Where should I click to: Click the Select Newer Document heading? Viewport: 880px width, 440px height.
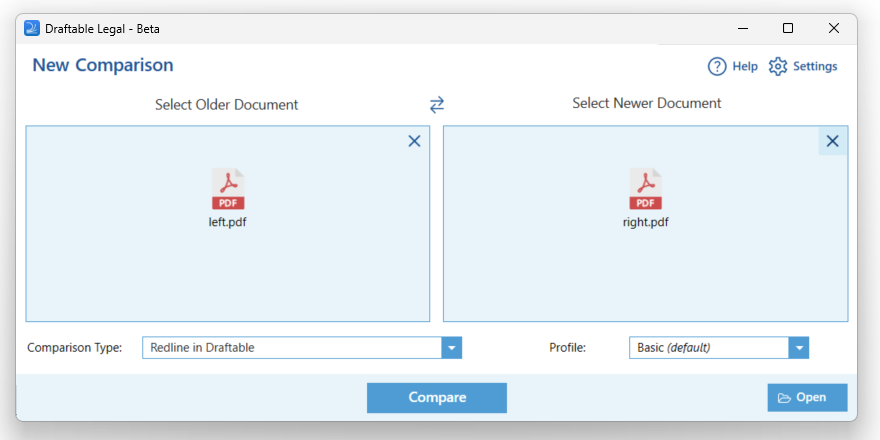(647, 103)
